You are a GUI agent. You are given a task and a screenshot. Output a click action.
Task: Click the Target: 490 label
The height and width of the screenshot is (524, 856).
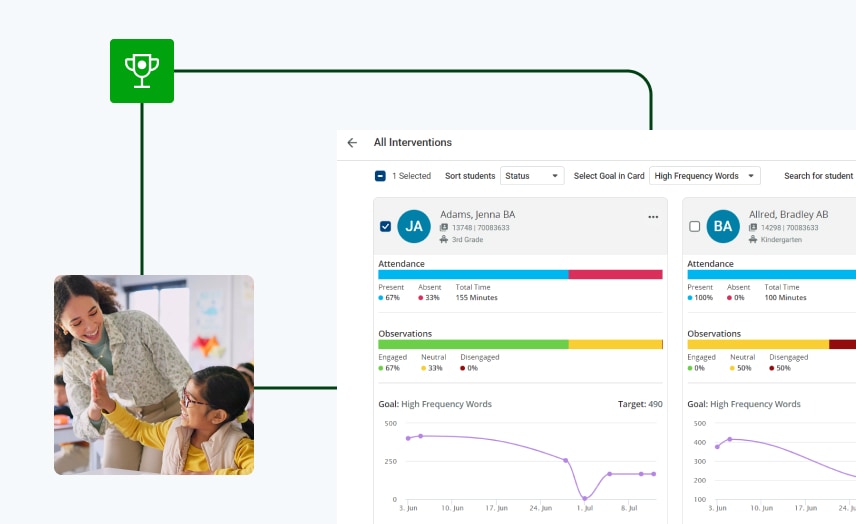point(640,404)
